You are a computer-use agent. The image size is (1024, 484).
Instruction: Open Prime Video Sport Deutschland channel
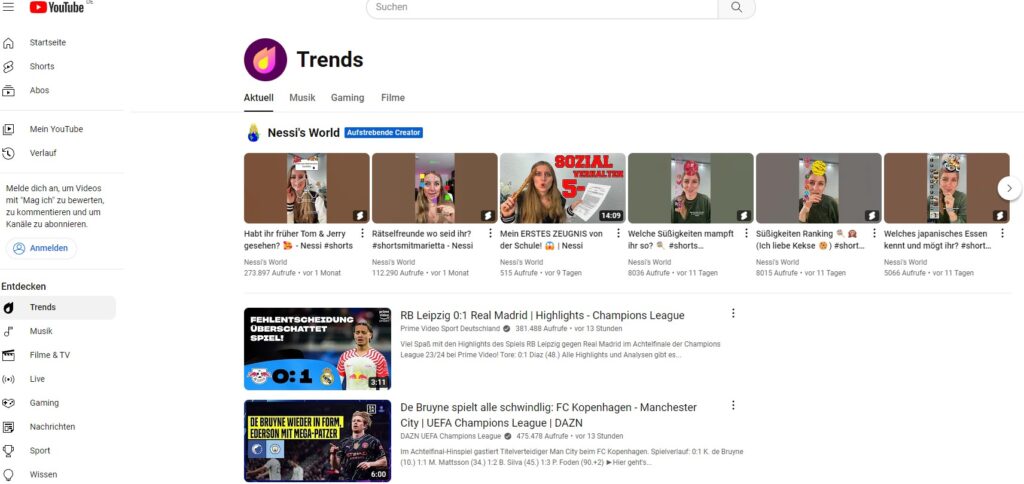pos(450,329)
